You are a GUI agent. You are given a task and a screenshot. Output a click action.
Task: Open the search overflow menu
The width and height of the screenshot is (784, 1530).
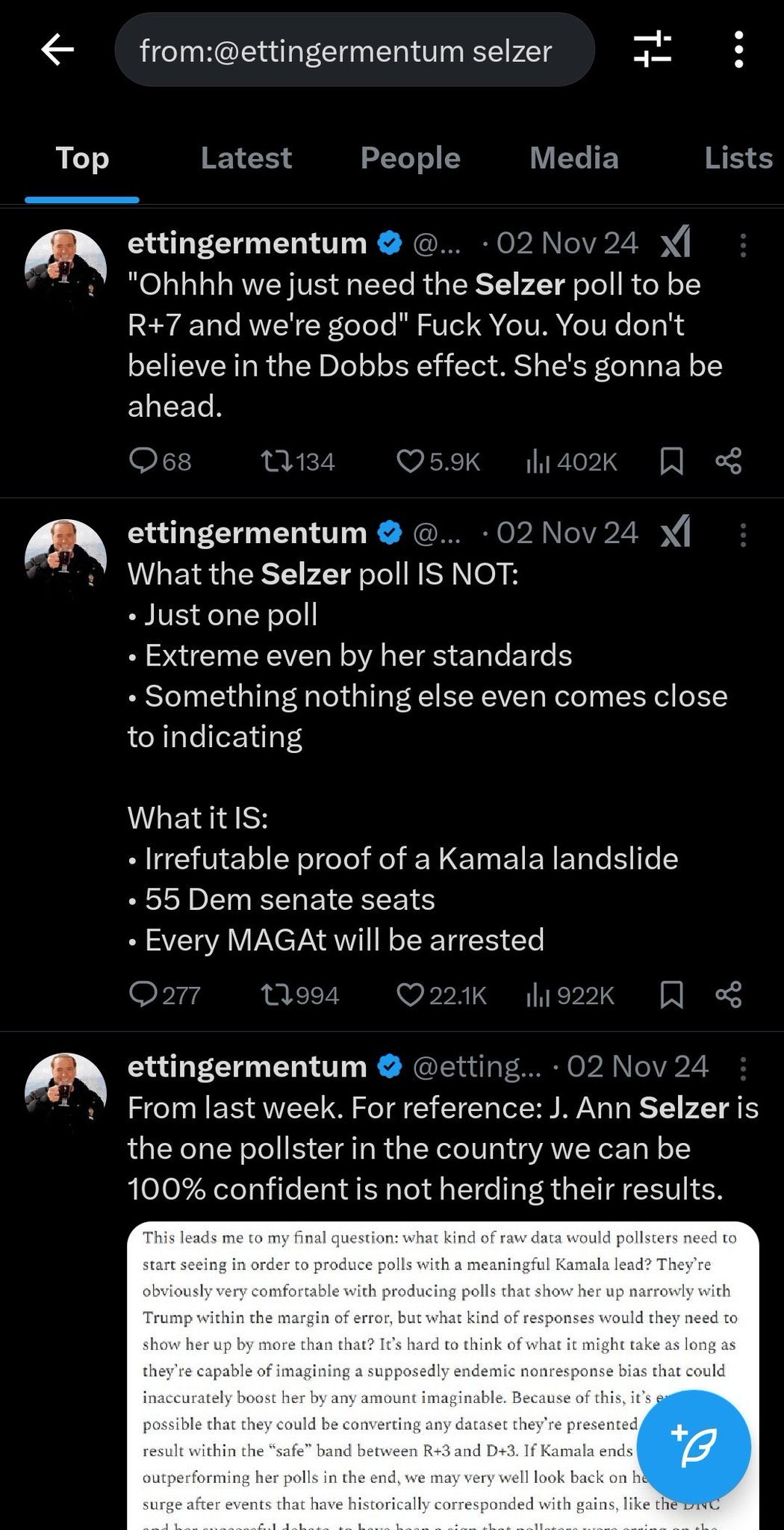click(x=738, y=51)
